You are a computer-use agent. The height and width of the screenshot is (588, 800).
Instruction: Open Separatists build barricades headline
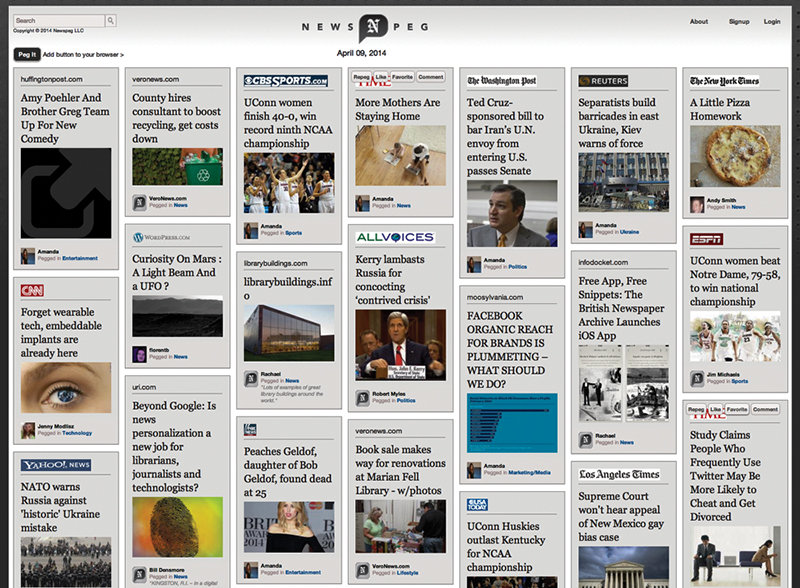[x=618, y=123]
